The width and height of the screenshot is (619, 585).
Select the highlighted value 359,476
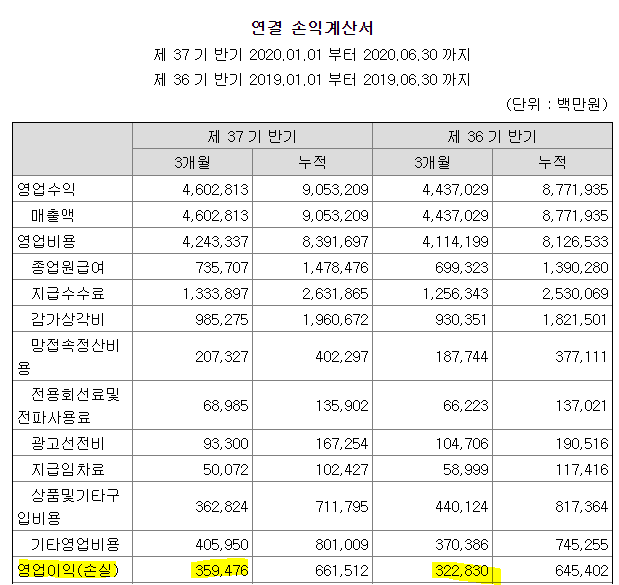click(x=222, y=570)
